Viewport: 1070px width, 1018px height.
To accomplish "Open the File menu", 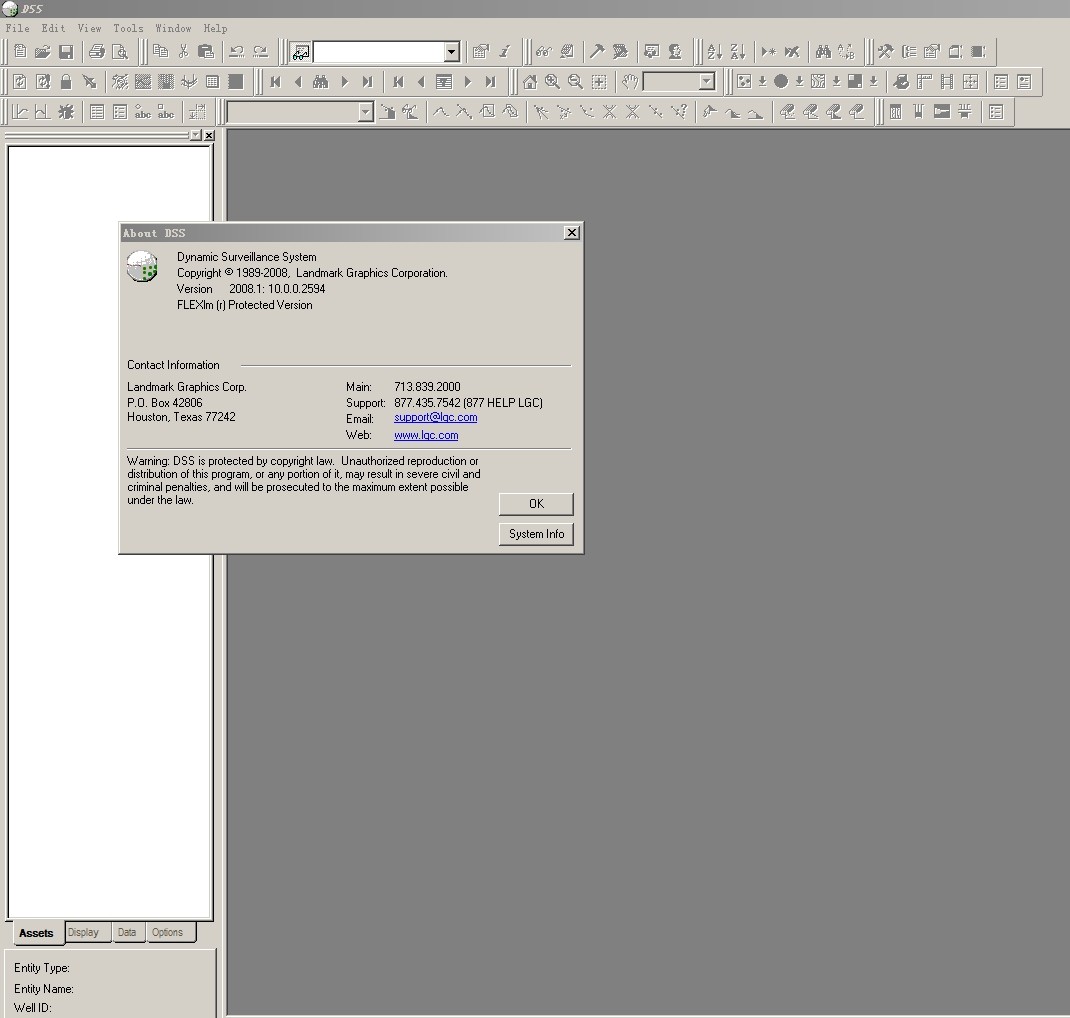I will tap(18, 28).
